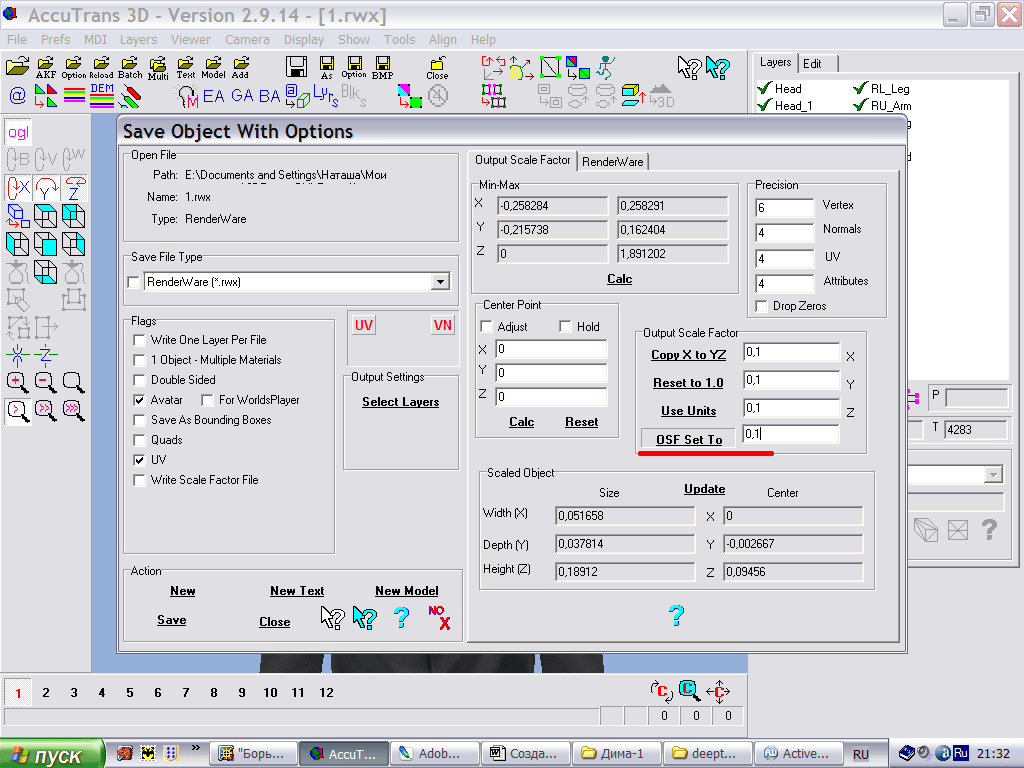The image size is (1024, 768).
Task: Click the Add folder toolbar icon
Action: pos(240,67)
